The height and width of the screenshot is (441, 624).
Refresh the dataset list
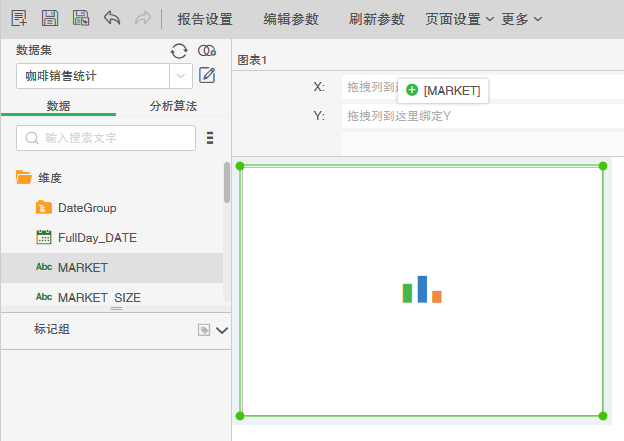179,51
